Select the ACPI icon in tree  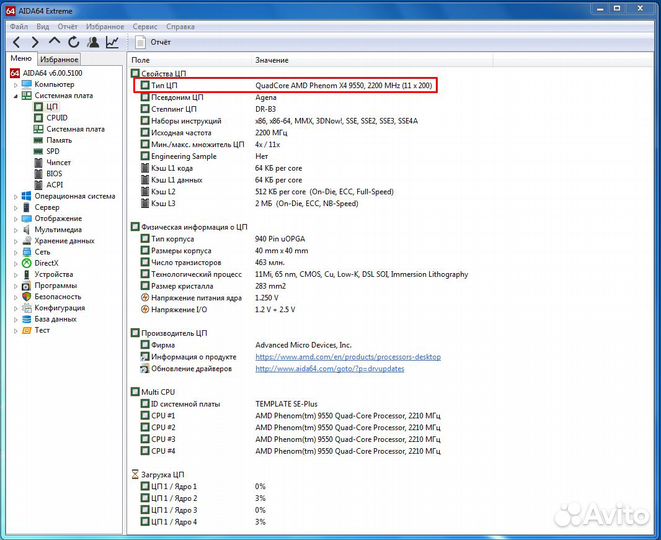(38, 185)
